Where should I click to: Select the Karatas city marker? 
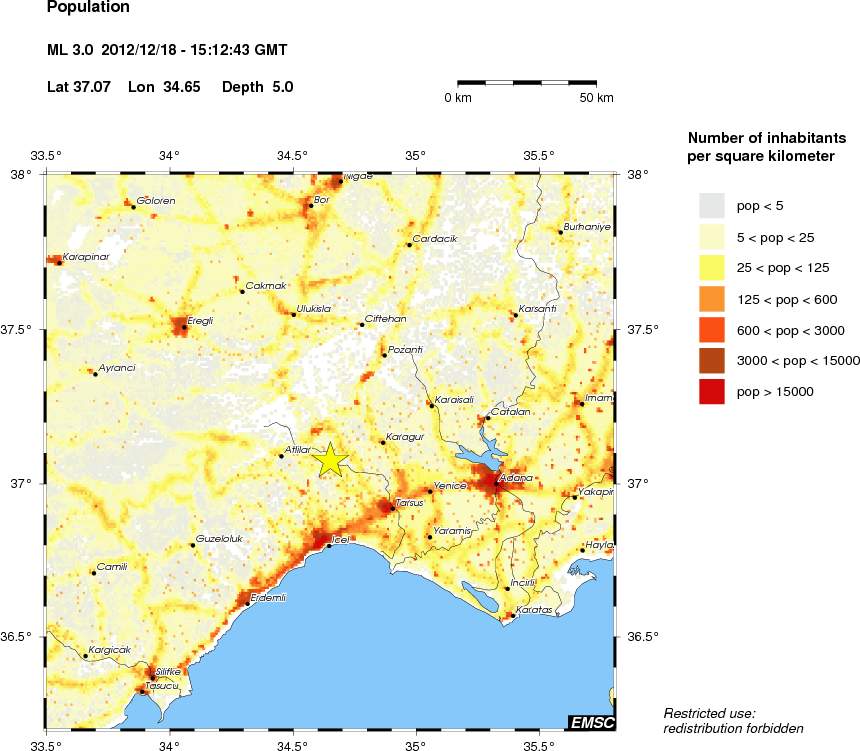click(x=513, y=615)
